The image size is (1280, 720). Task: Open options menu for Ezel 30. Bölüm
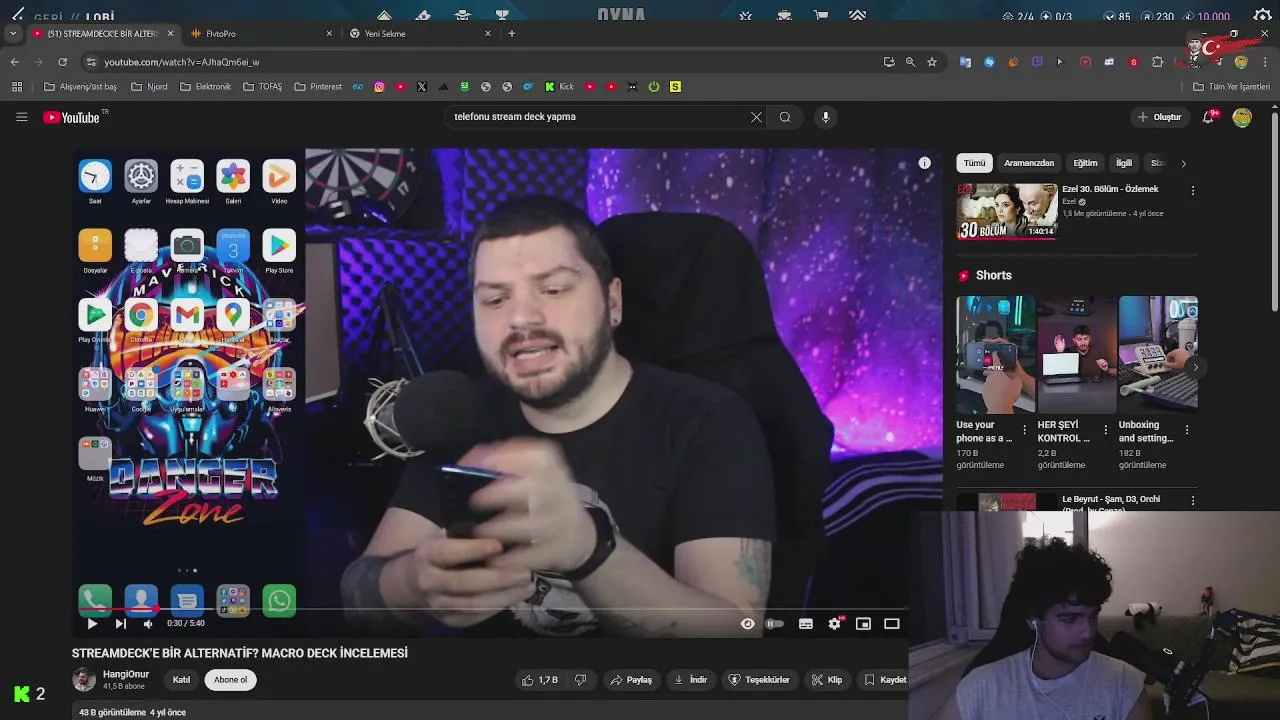click(x=1192, y=190)
